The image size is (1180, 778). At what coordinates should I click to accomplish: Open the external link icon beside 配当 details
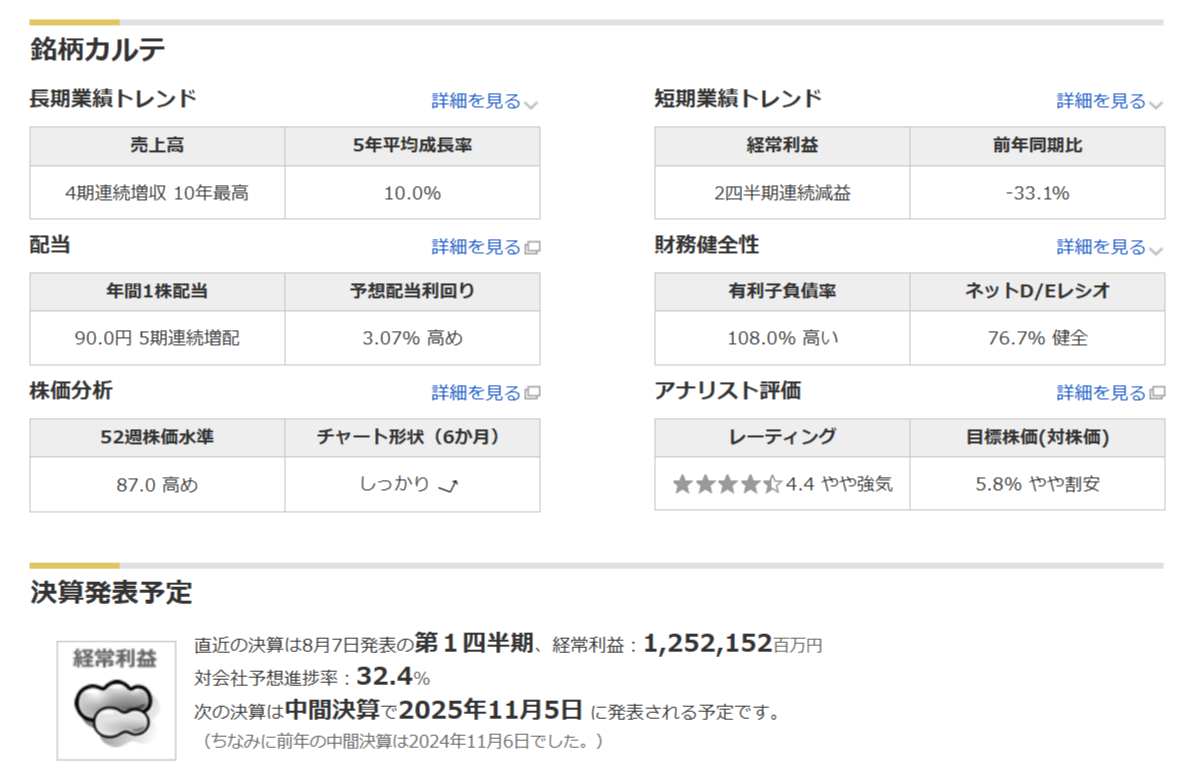pyautogui.click(x=532, y=248)
